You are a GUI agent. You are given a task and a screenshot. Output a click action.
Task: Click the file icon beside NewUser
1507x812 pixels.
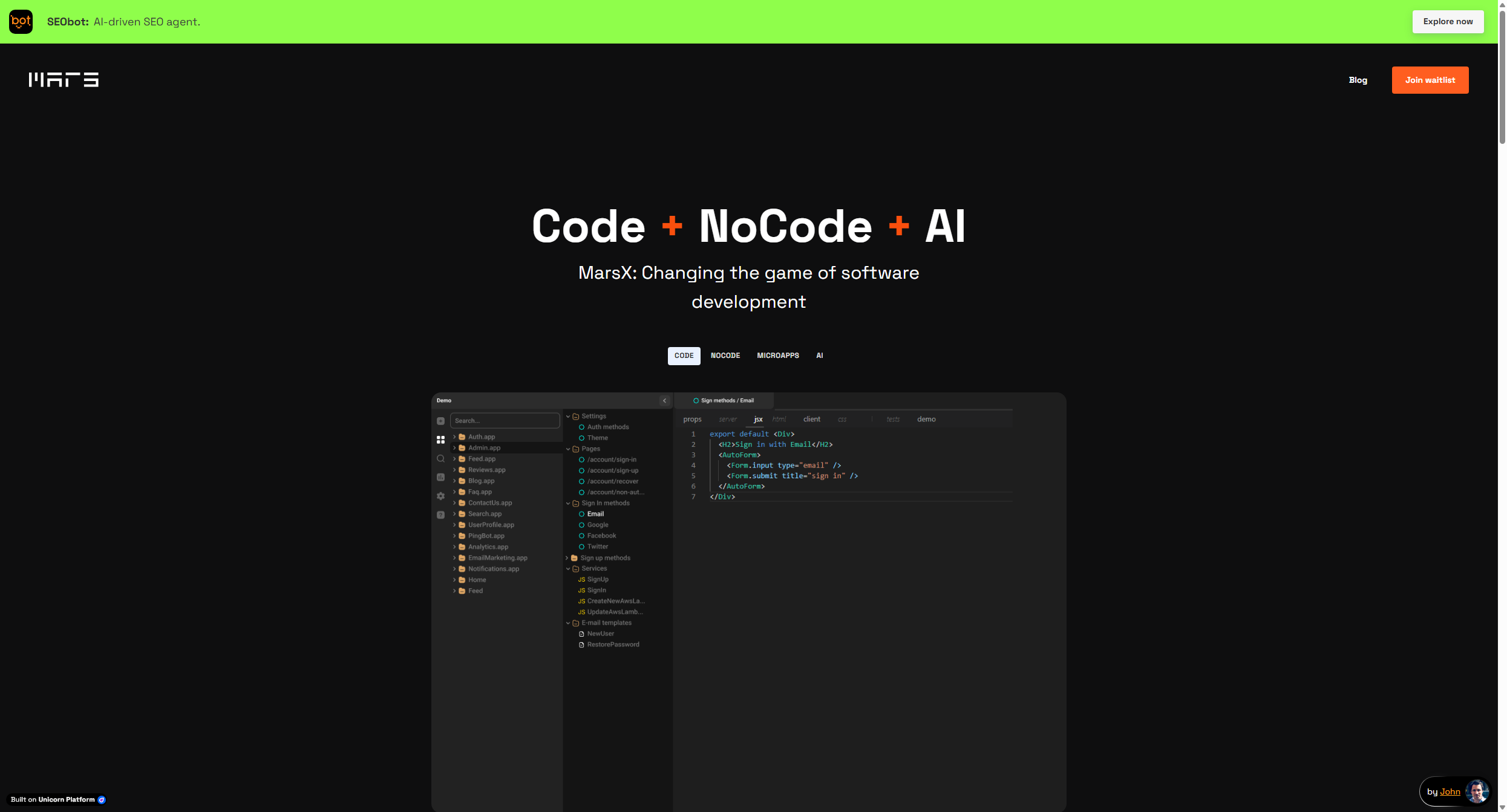point(581,634)
